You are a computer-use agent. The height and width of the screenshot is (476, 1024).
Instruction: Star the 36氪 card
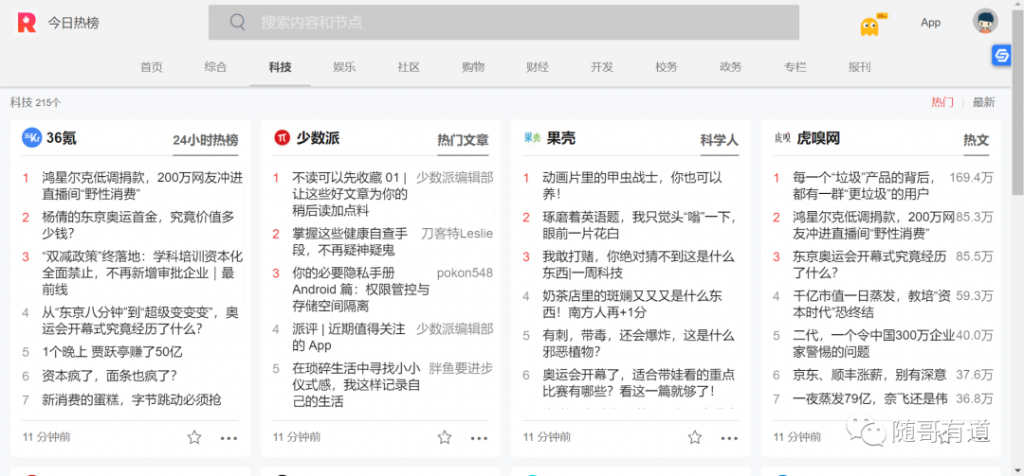(194, 437)
